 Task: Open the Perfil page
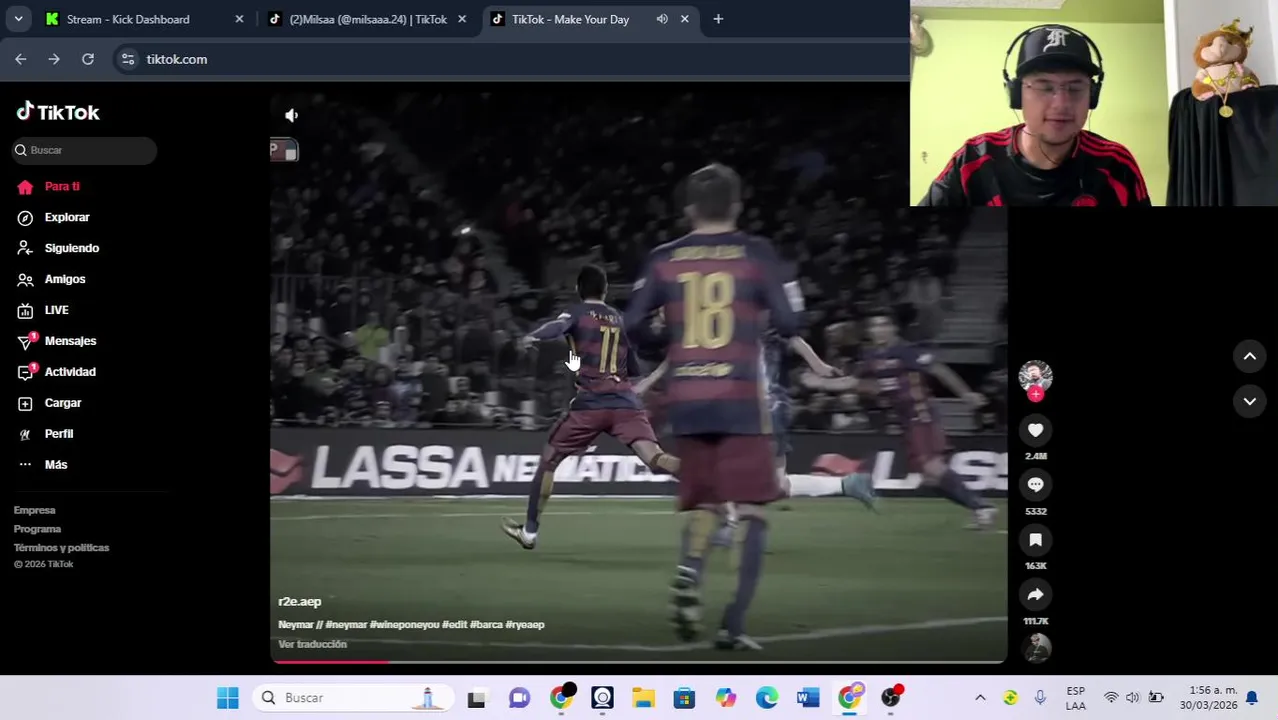coord(59,434)
